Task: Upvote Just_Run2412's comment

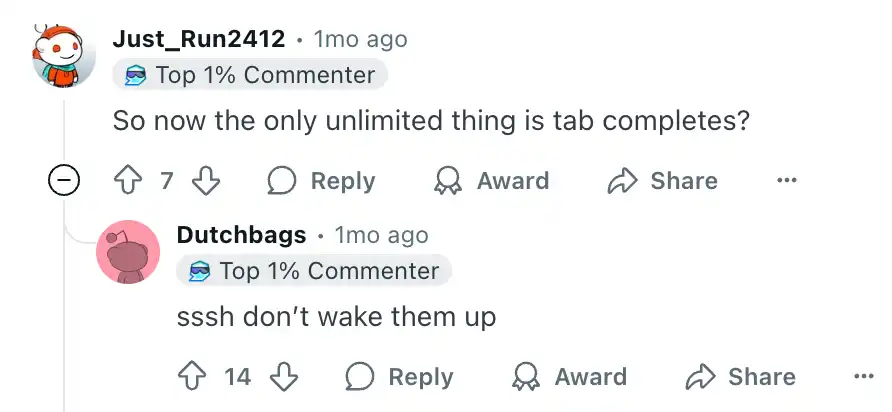Action: [127, 181]
